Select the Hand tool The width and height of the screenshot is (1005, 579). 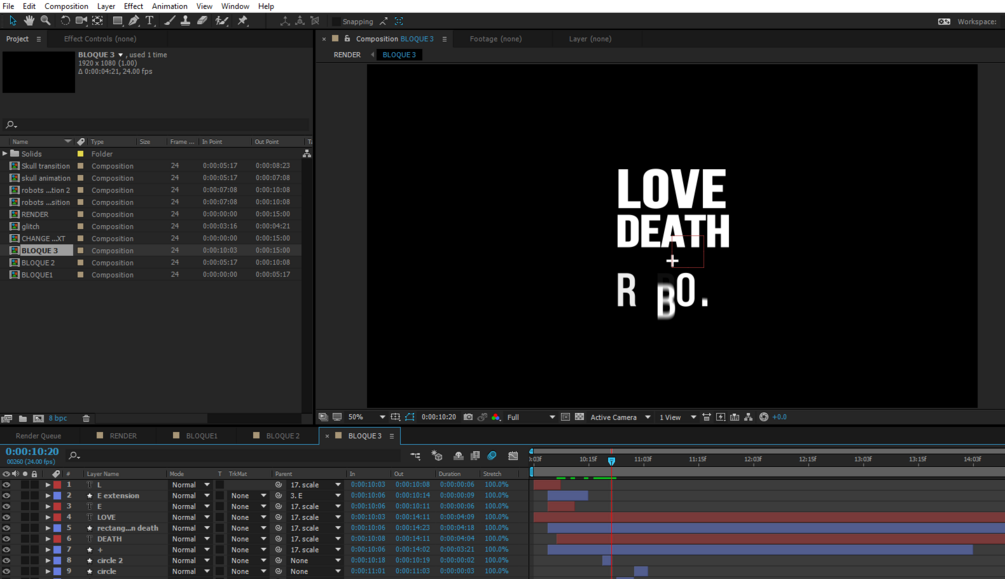(x=29, y=21)
